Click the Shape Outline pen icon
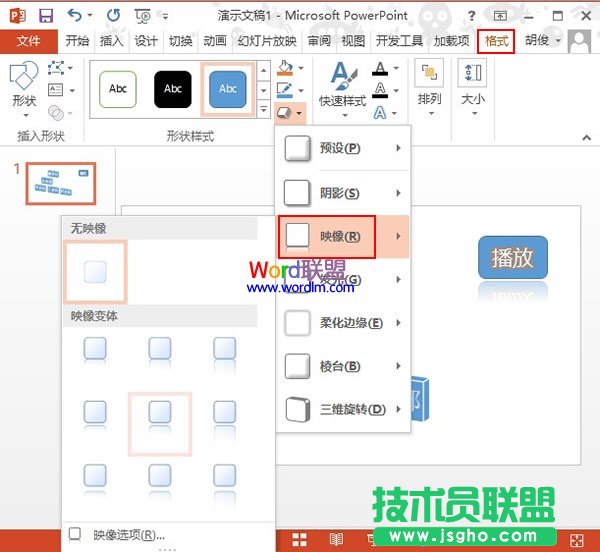600x552 pixels. click(285, 90)
